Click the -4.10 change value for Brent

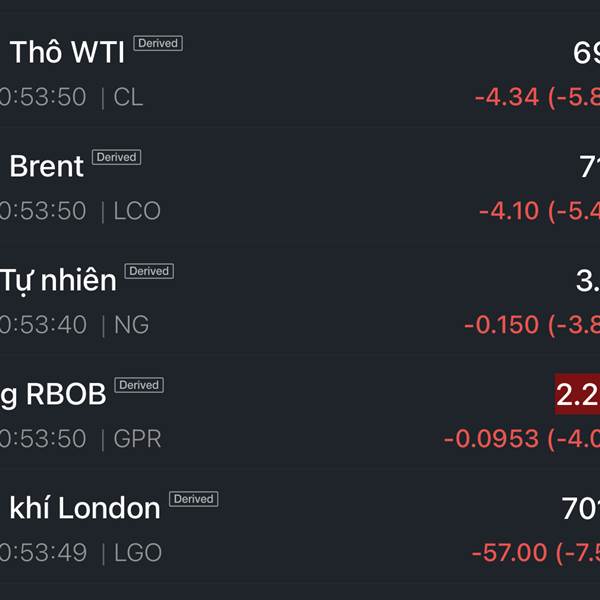(509, 211)
